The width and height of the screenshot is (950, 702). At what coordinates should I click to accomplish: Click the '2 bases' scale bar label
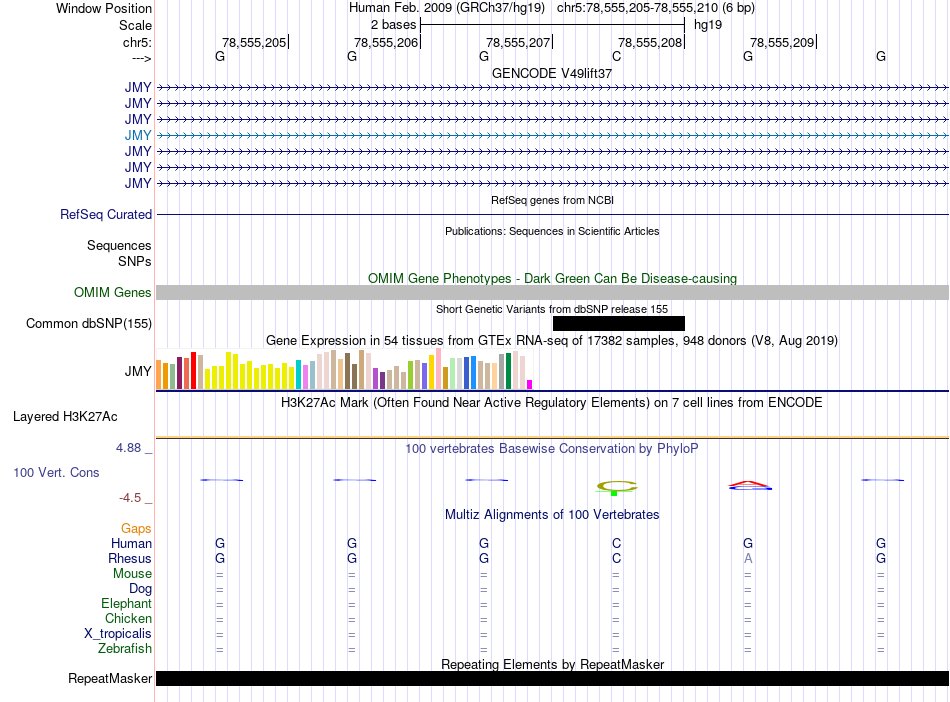[393, 25]
